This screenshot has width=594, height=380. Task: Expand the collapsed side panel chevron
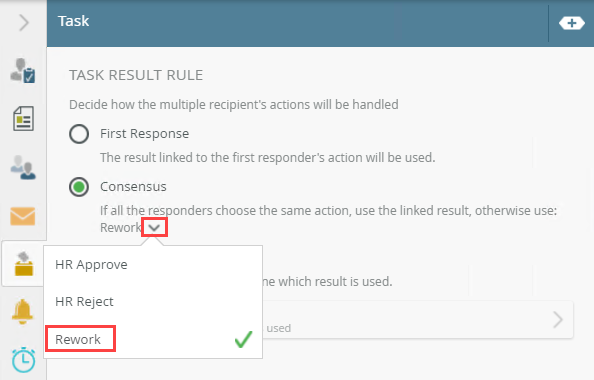(24, 23)
